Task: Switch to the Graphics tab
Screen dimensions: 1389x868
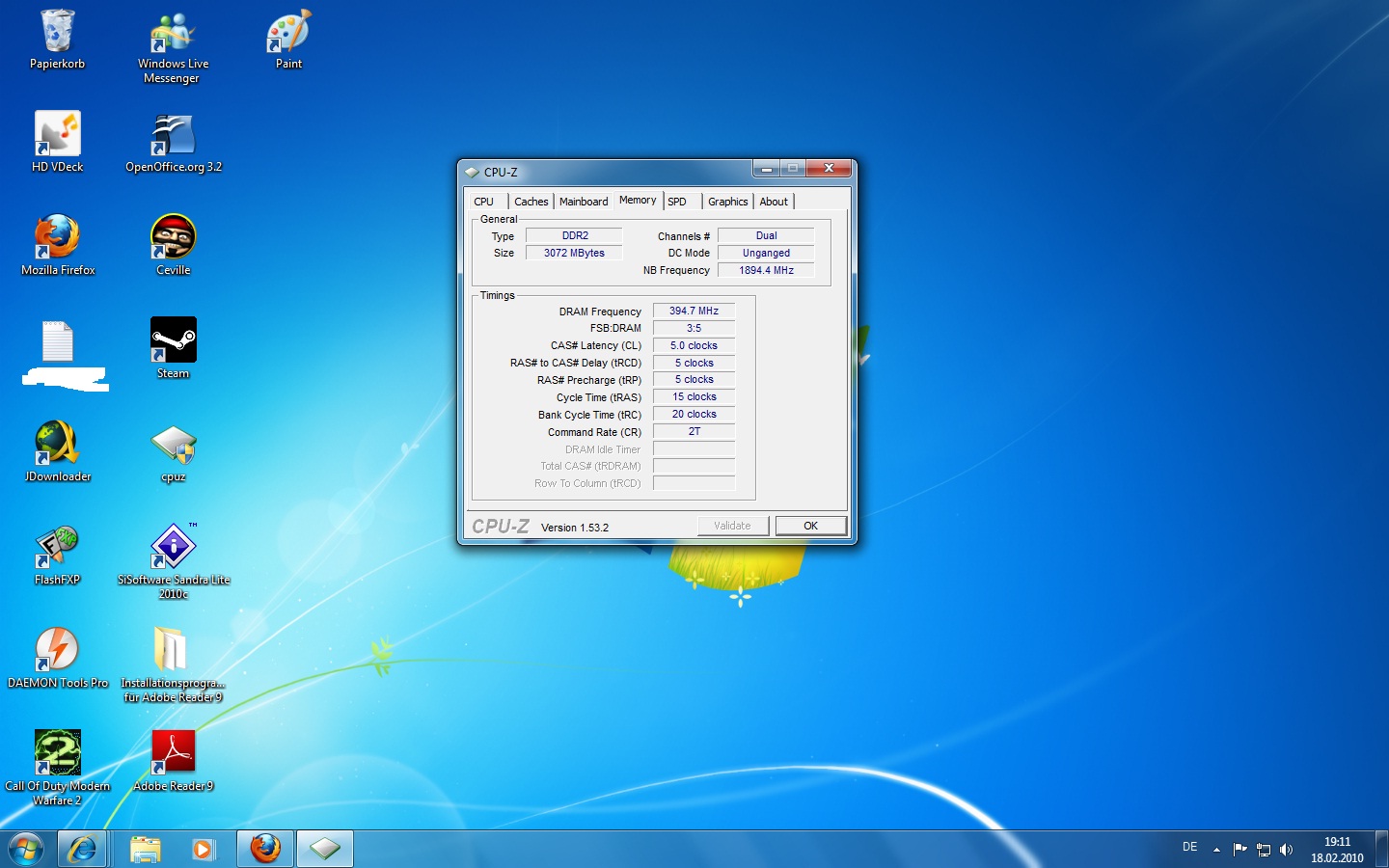Action: tap(727, 202)
